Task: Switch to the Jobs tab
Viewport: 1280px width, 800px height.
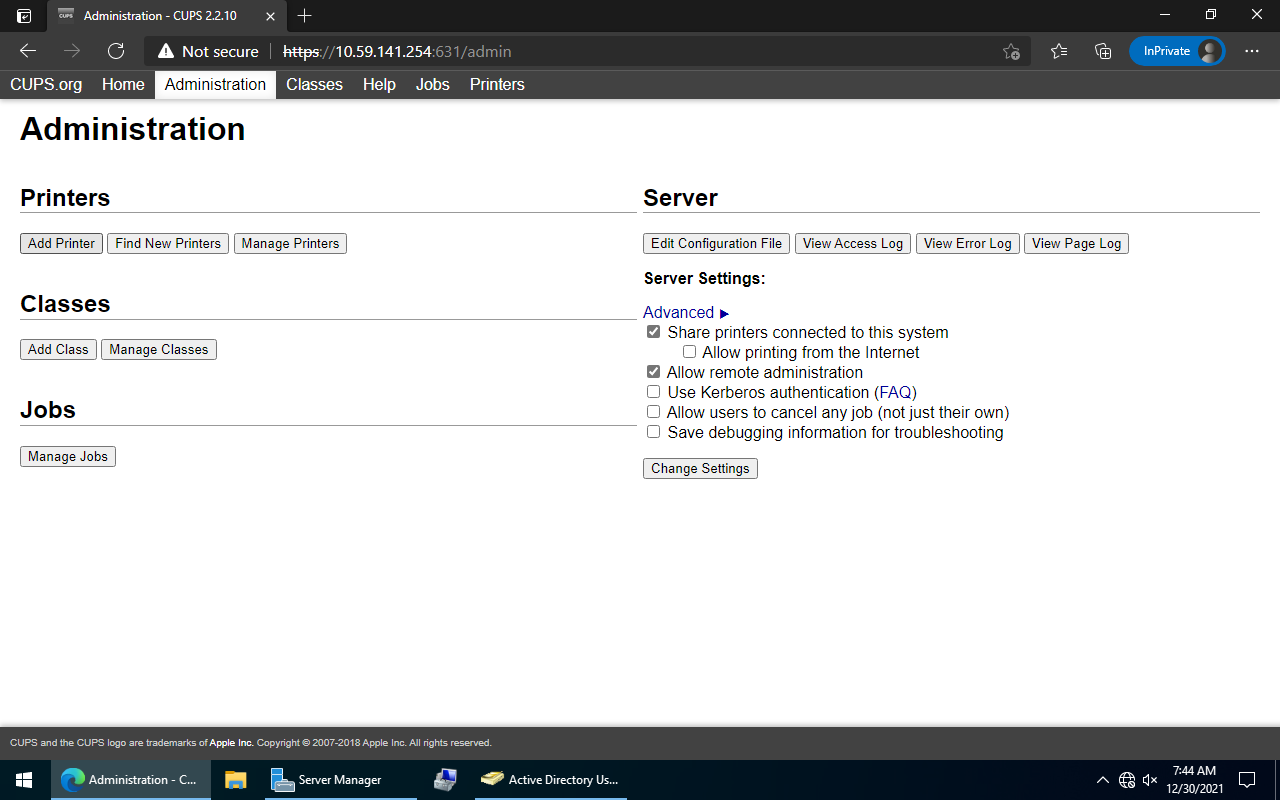Action: coord(432,85)
